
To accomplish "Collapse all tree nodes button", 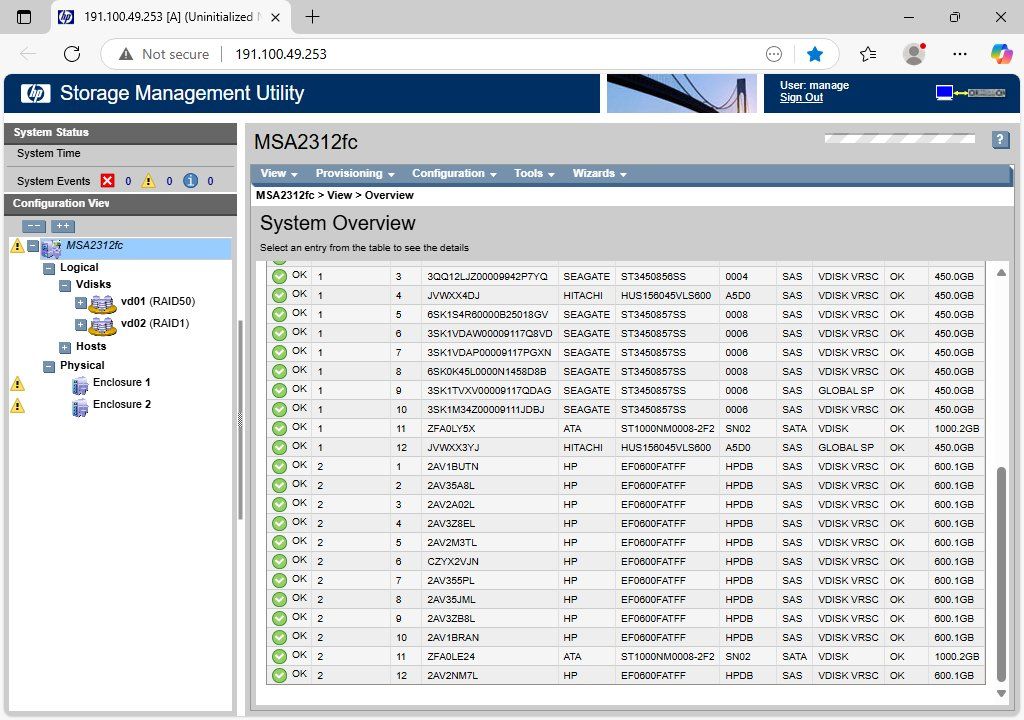I will (34, 226).
